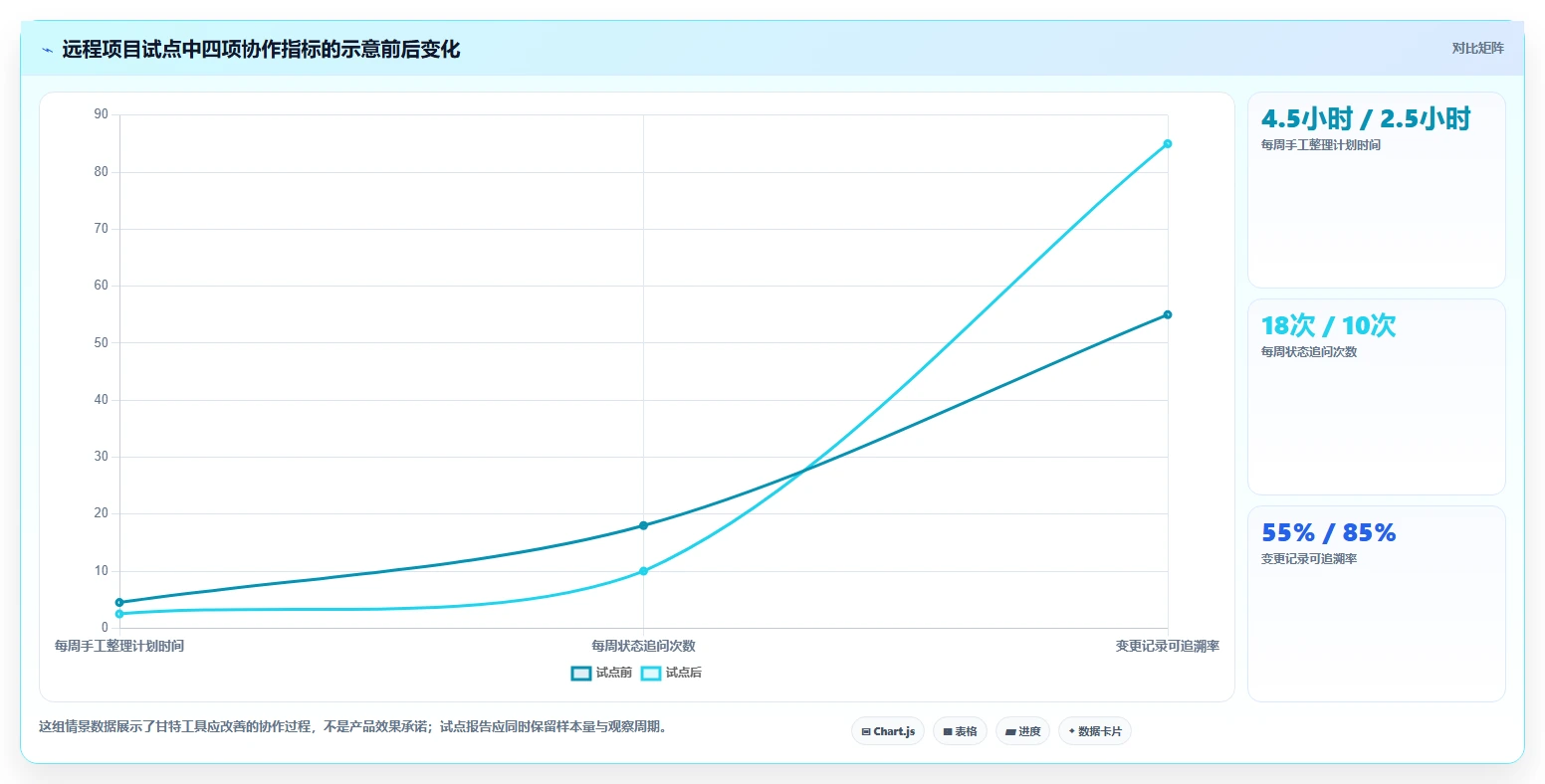Select the 表格 chip
This screenshot has height=784, width=1545.
click(x=961, y=731)
